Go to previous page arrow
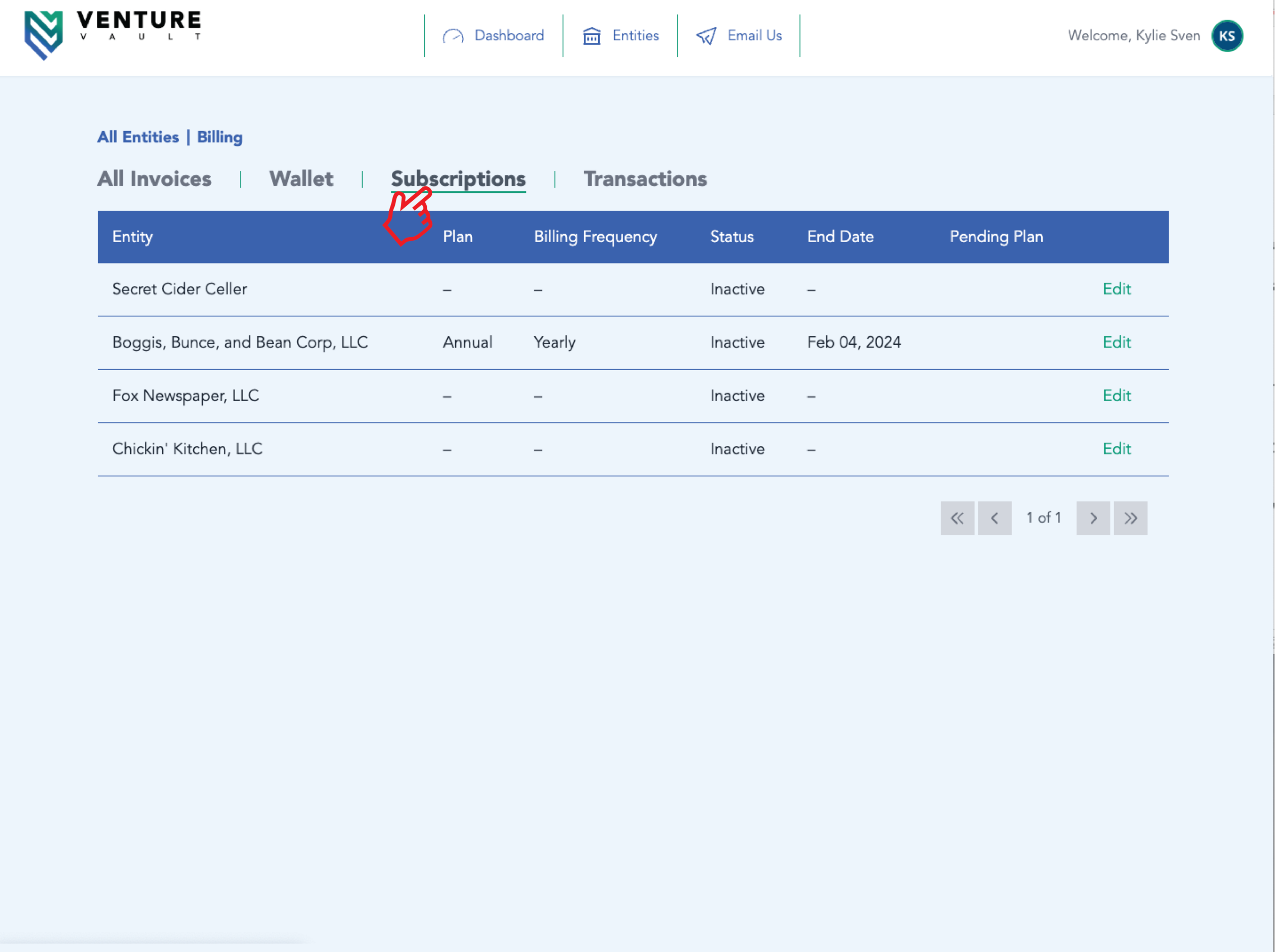 (995, 518)
